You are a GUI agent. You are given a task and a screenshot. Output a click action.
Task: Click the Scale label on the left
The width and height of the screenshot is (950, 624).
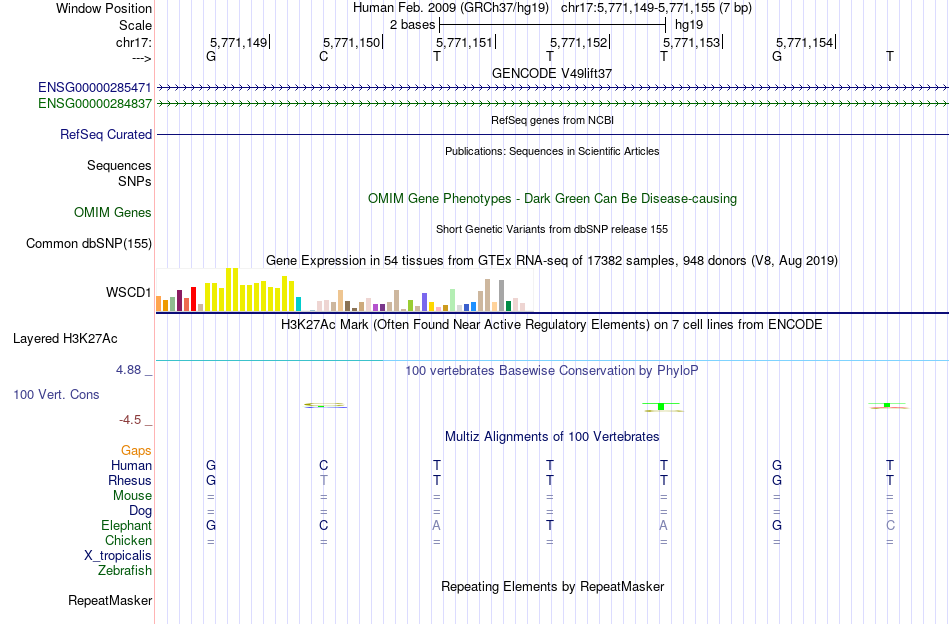[x=136, y=25]
